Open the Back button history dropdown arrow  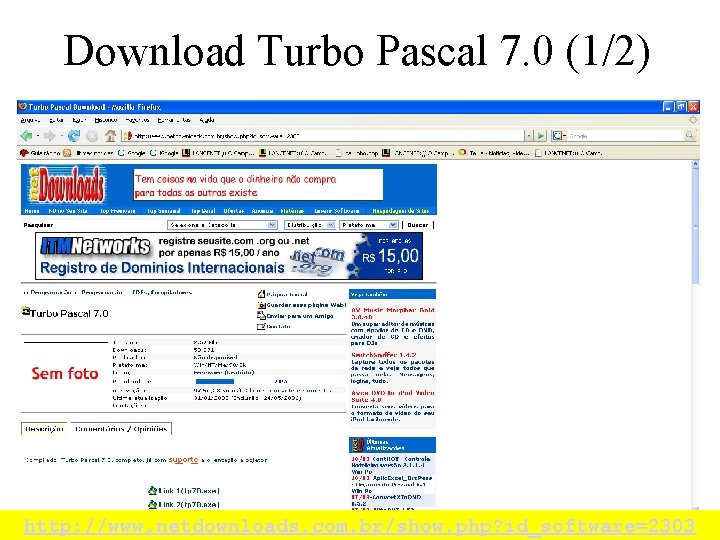click(38, 136)
